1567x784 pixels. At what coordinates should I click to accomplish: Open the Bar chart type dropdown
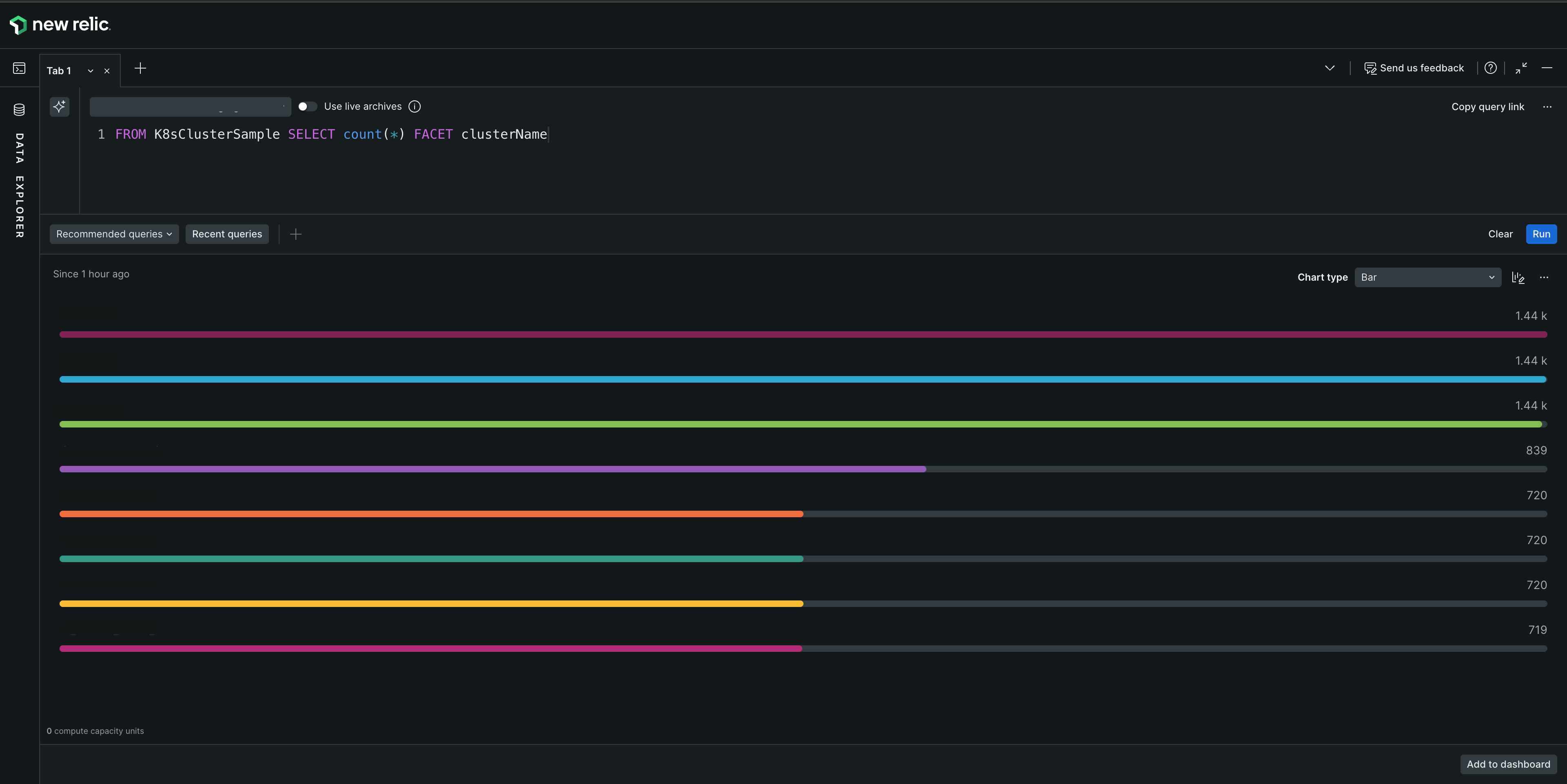pyautogui.click(x=1427, y=277)
